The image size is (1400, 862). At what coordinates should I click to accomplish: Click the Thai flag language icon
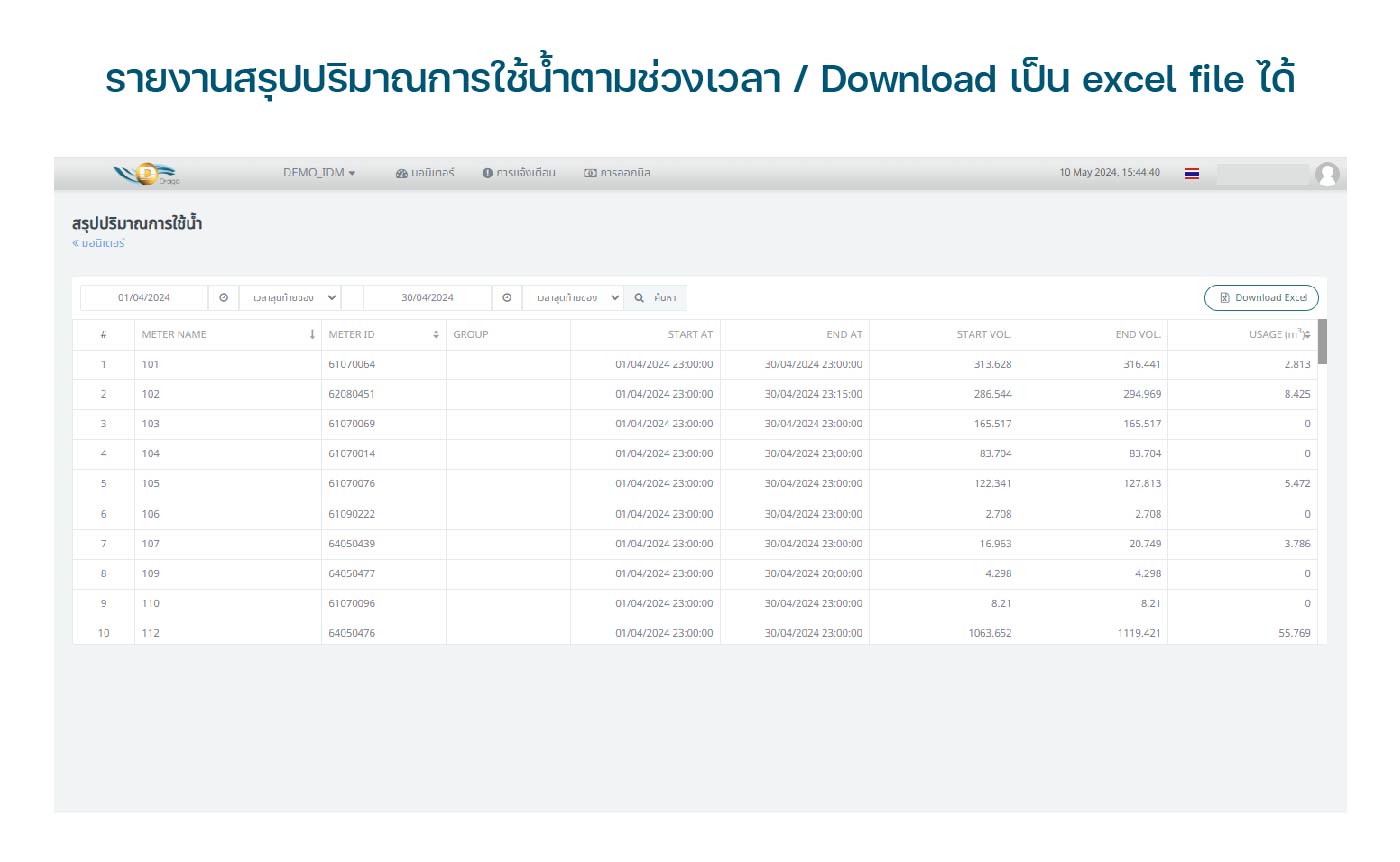(1192, 173)
